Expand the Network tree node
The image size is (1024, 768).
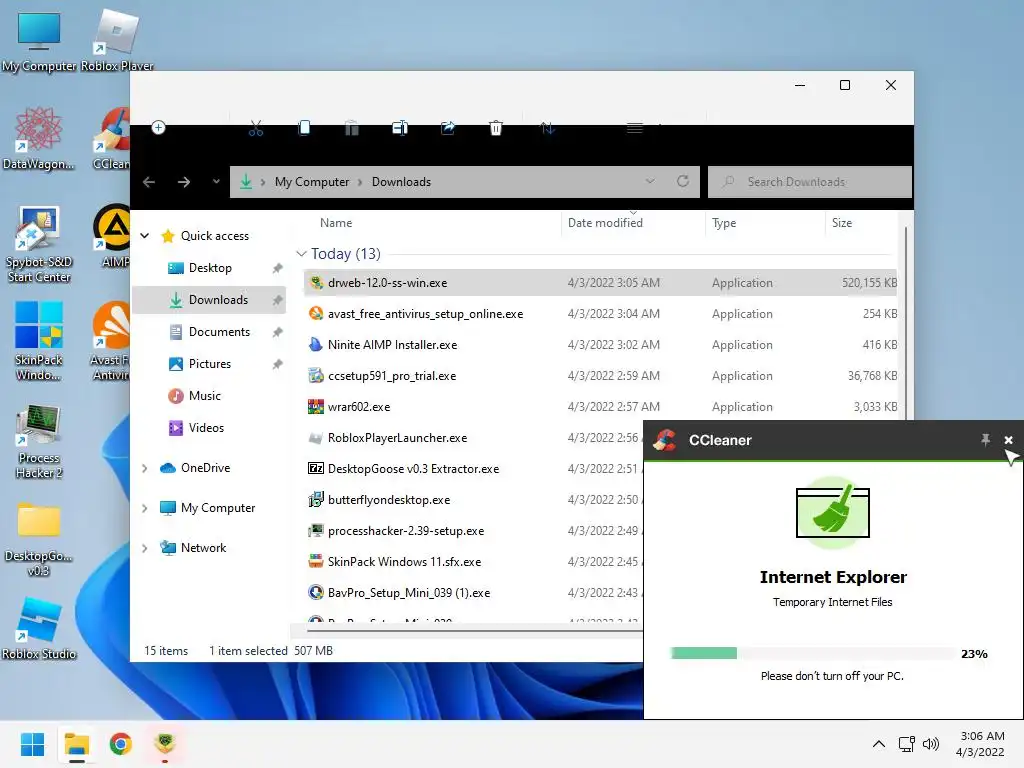point(144,548)
